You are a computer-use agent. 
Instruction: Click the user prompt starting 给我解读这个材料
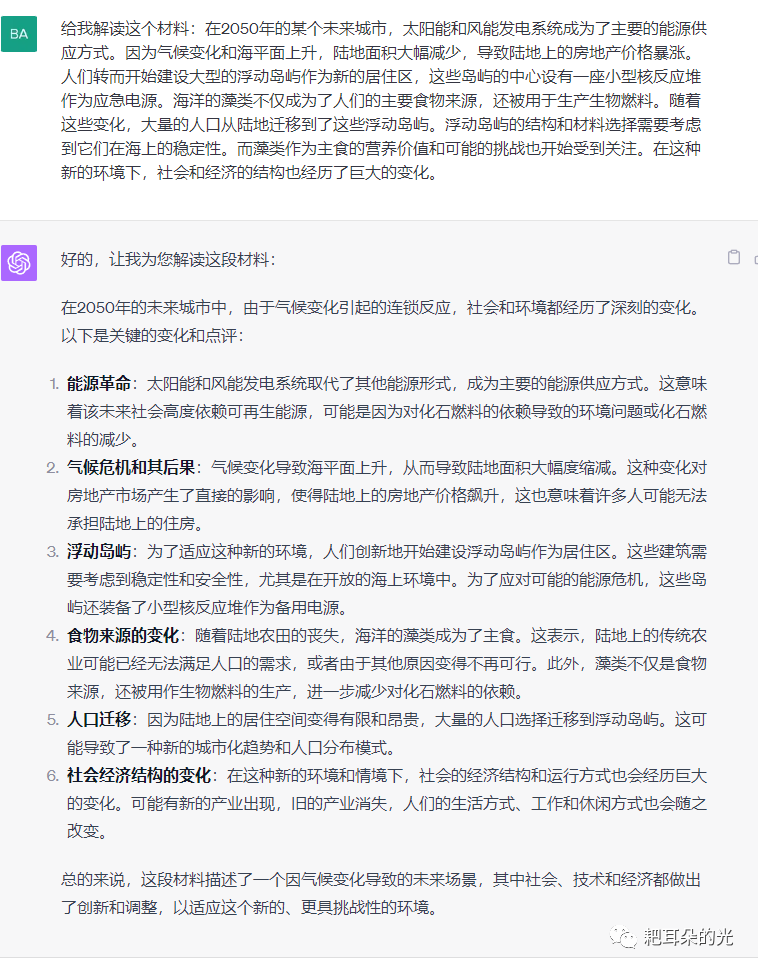click(384, 100)
